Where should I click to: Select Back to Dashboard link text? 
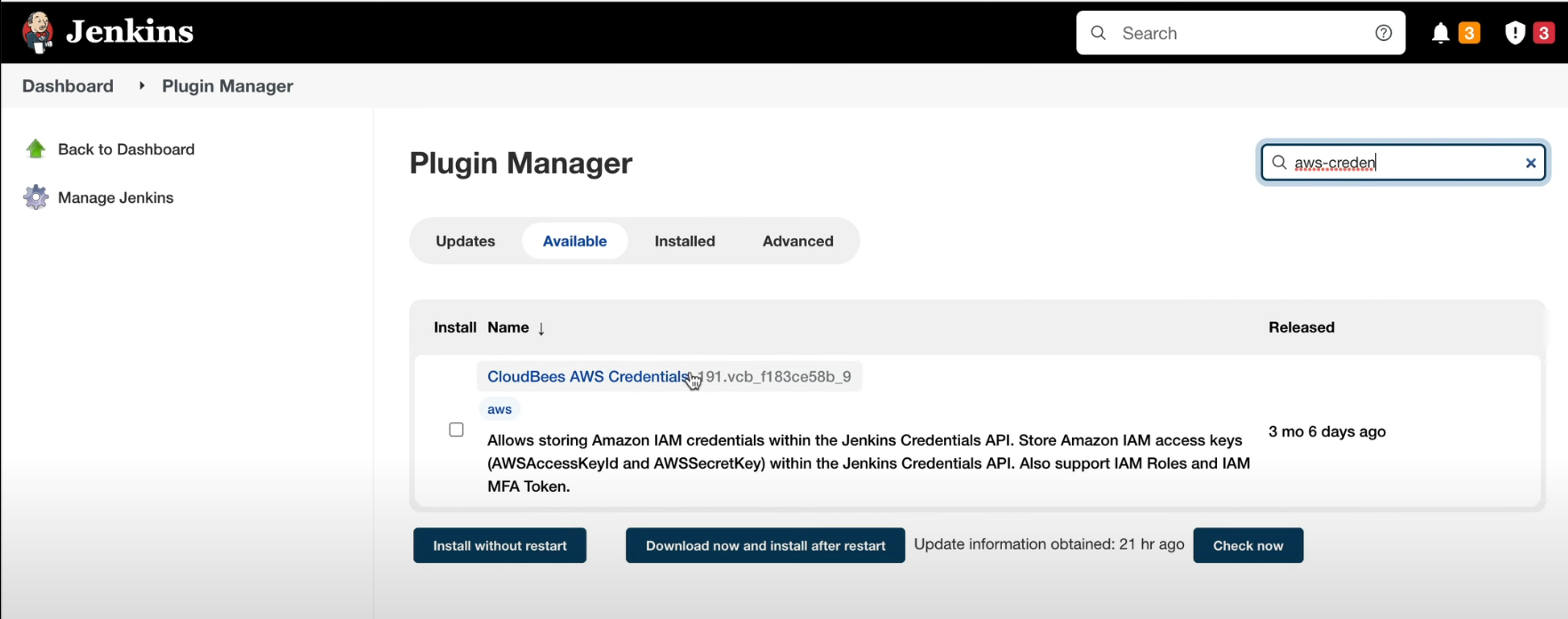[126, 149]
